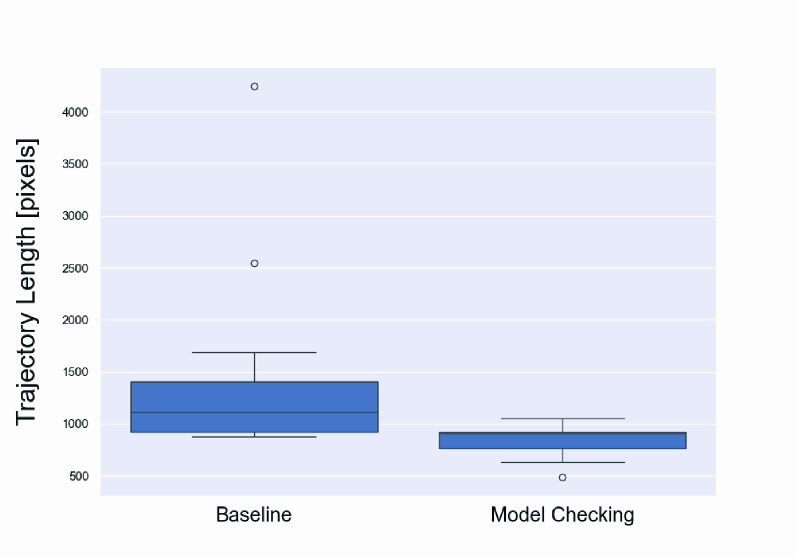Click the Model Checking outlier point below 500
The image size is (797, 558).
[x=562, y=478]
